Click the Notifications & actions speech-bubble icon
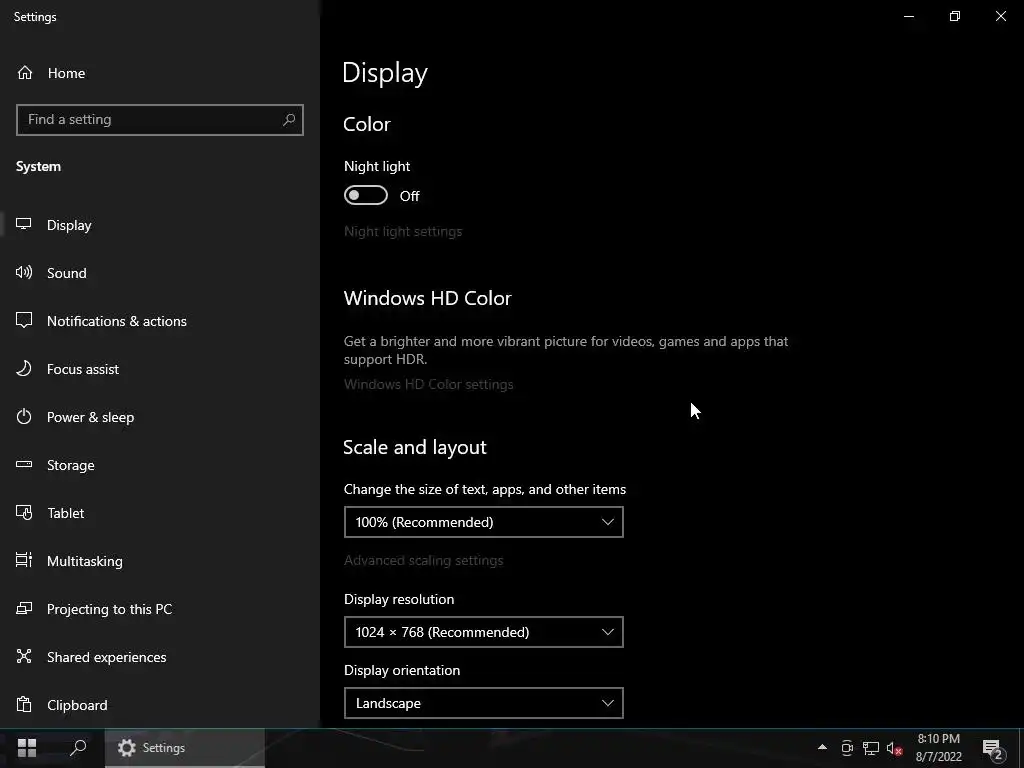The width and height of the screenshot is (1024, 768). tap(24, 320)
